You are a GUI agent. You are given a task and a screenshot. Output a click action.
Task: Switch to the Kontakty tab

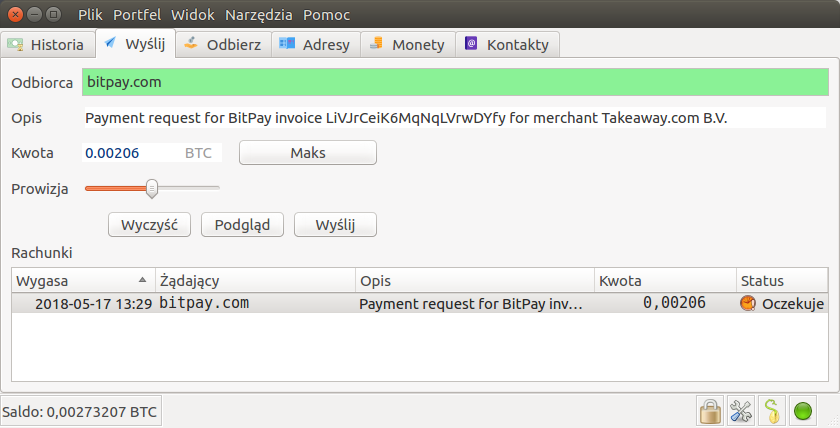coord(507,45)
